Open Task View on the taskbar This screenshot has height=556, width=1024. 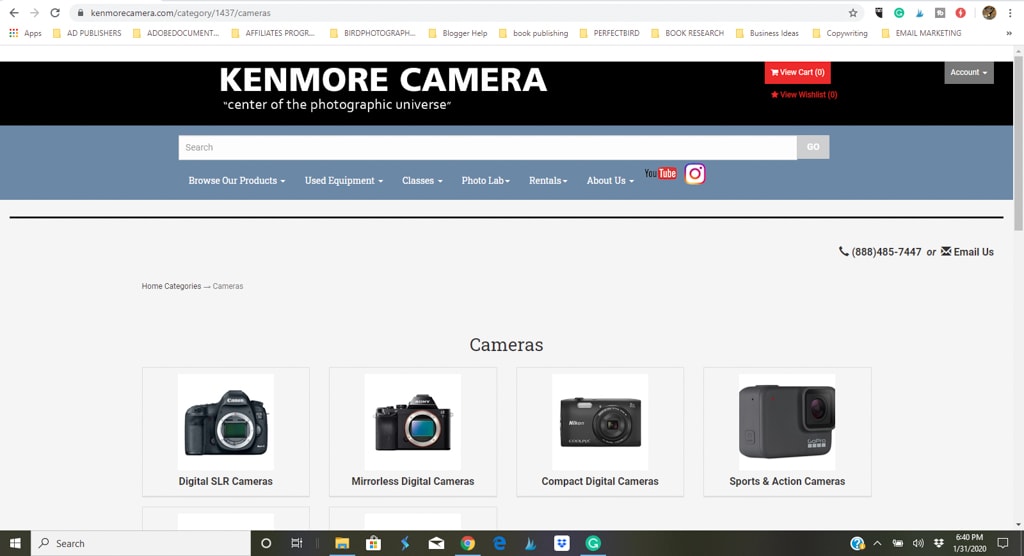pos(296,543)
